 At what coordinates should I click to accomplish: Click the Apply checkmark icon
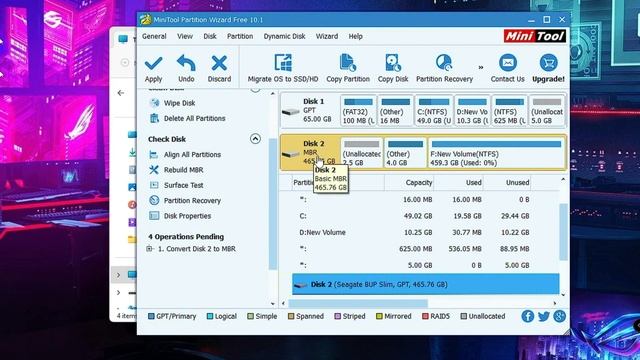pos(153,63)
